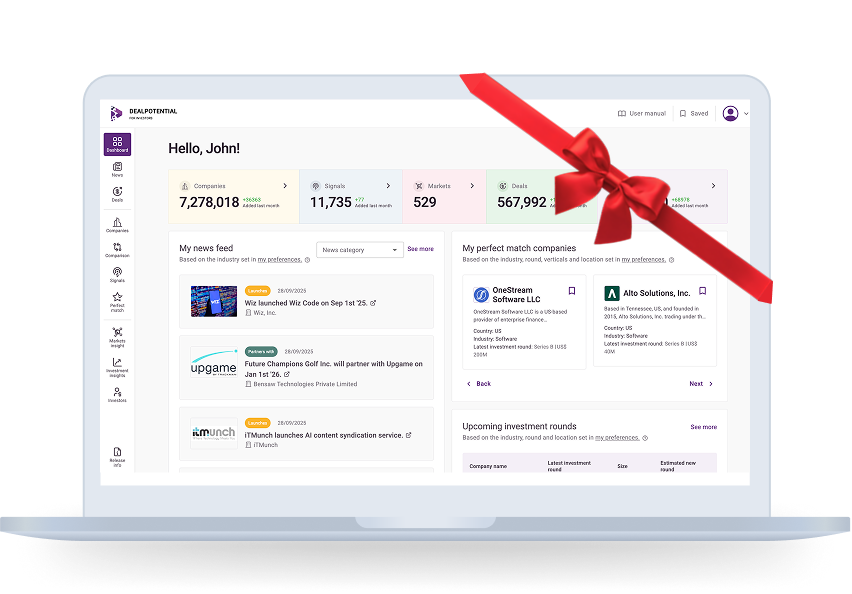Open the Comparison sidebar icon
Screen dimensions: 852x594
click(x=117, y=249)
